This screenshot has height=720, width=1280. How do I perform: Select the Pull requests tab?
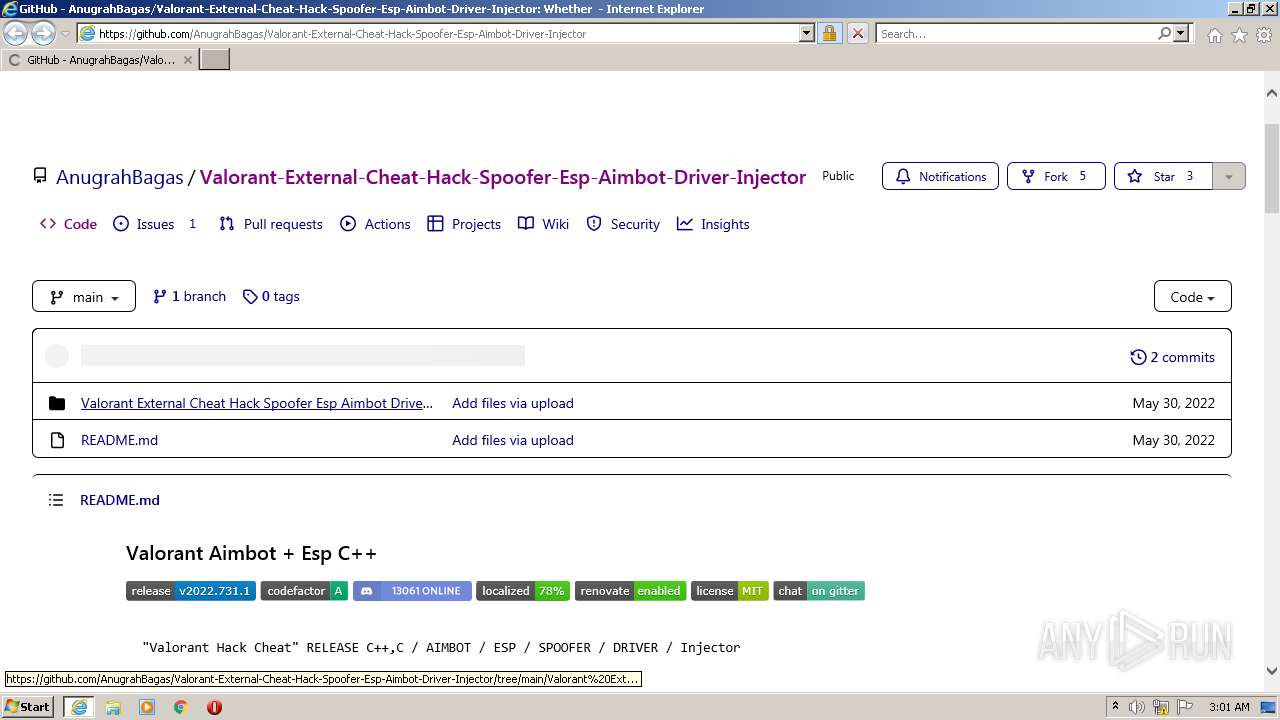pos(271,224)
